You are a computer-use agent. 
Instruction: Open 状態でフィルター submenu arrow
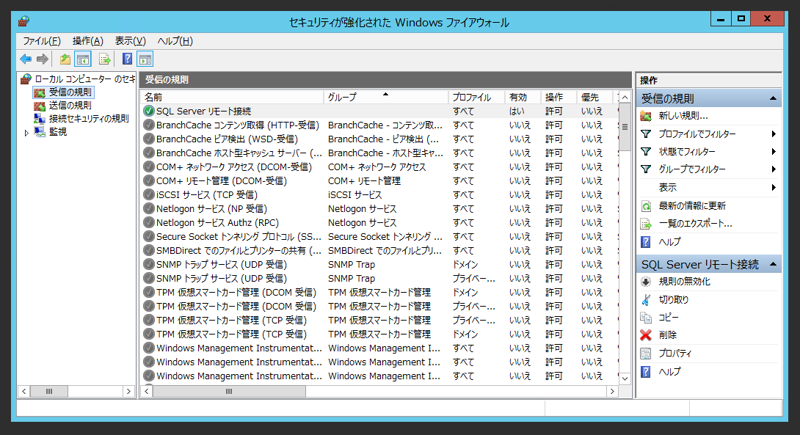point(773,151)
